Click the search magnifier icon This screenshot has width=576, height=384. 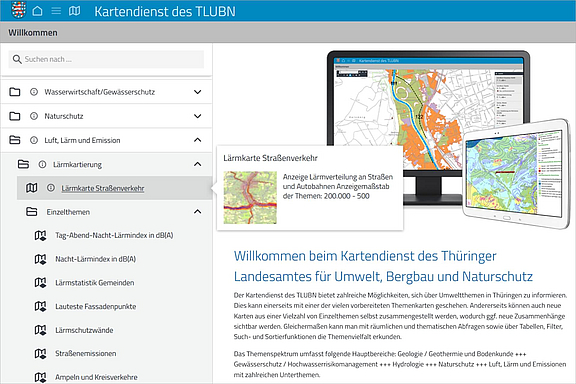(x=17, y=59)
